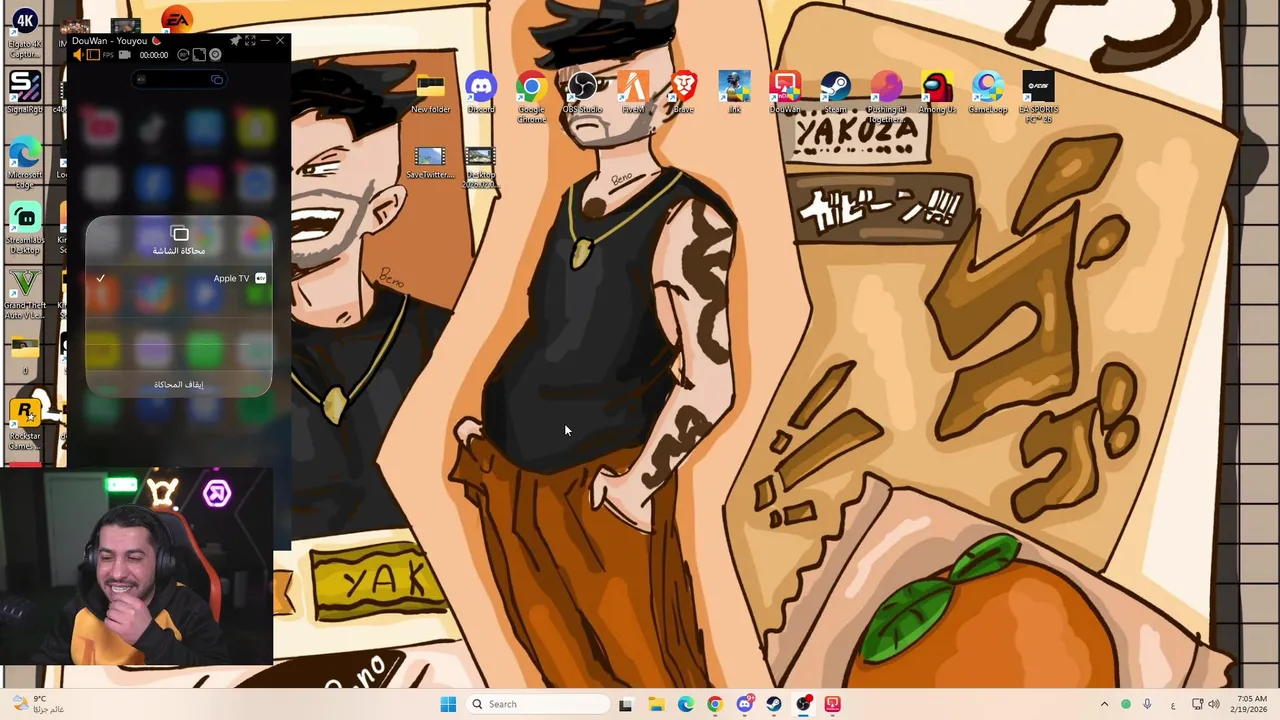Switch the input language tray indicator
The width and height of the screenshot is (1280, 720).
(1171, 704)
